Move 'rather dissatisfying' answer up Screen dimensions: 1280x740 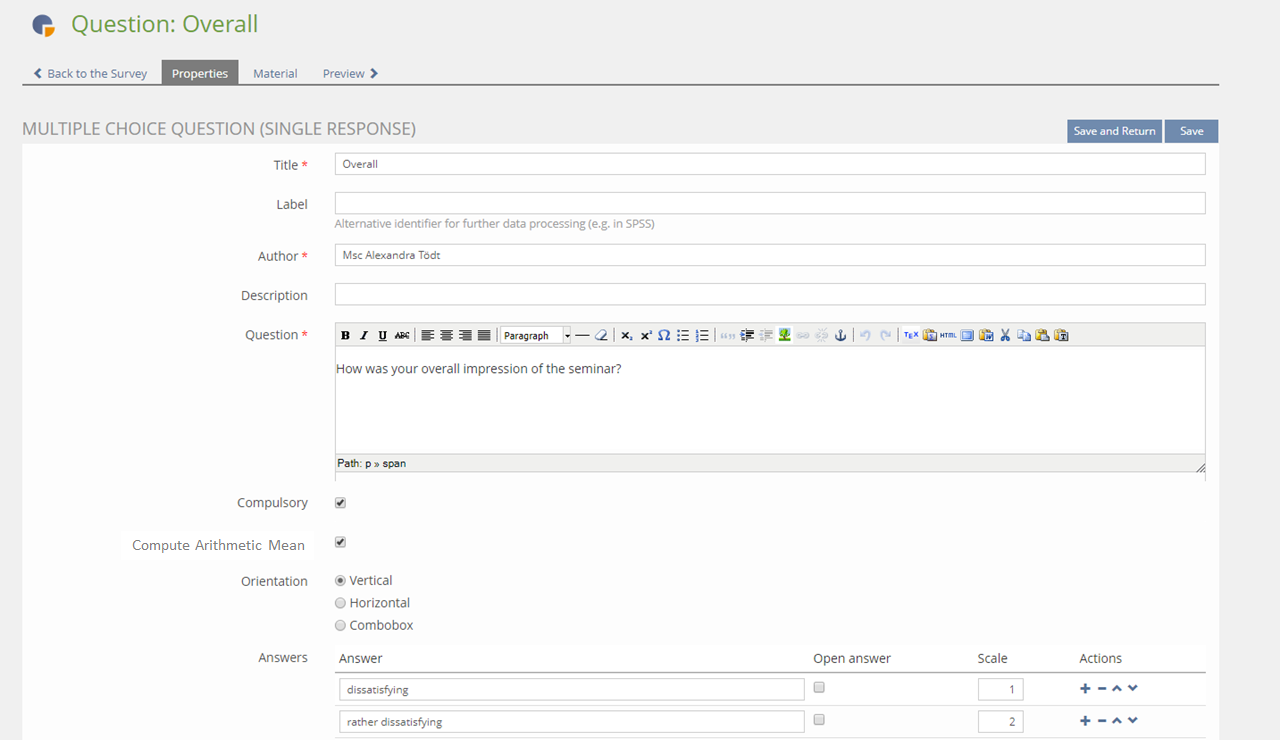tap(1117, 721)
